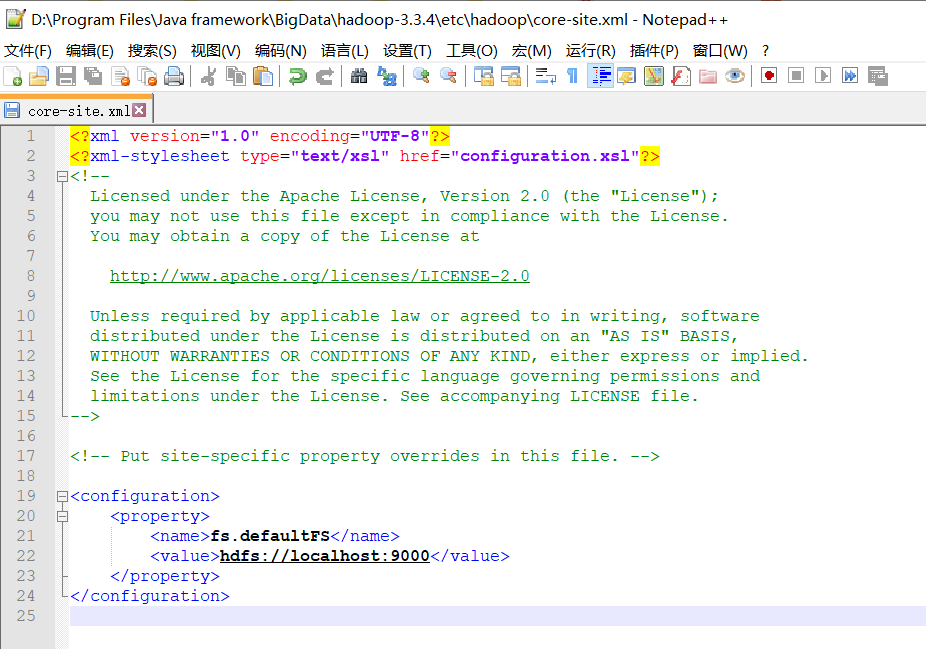Open the 设置(T) menu

[407, 51]
